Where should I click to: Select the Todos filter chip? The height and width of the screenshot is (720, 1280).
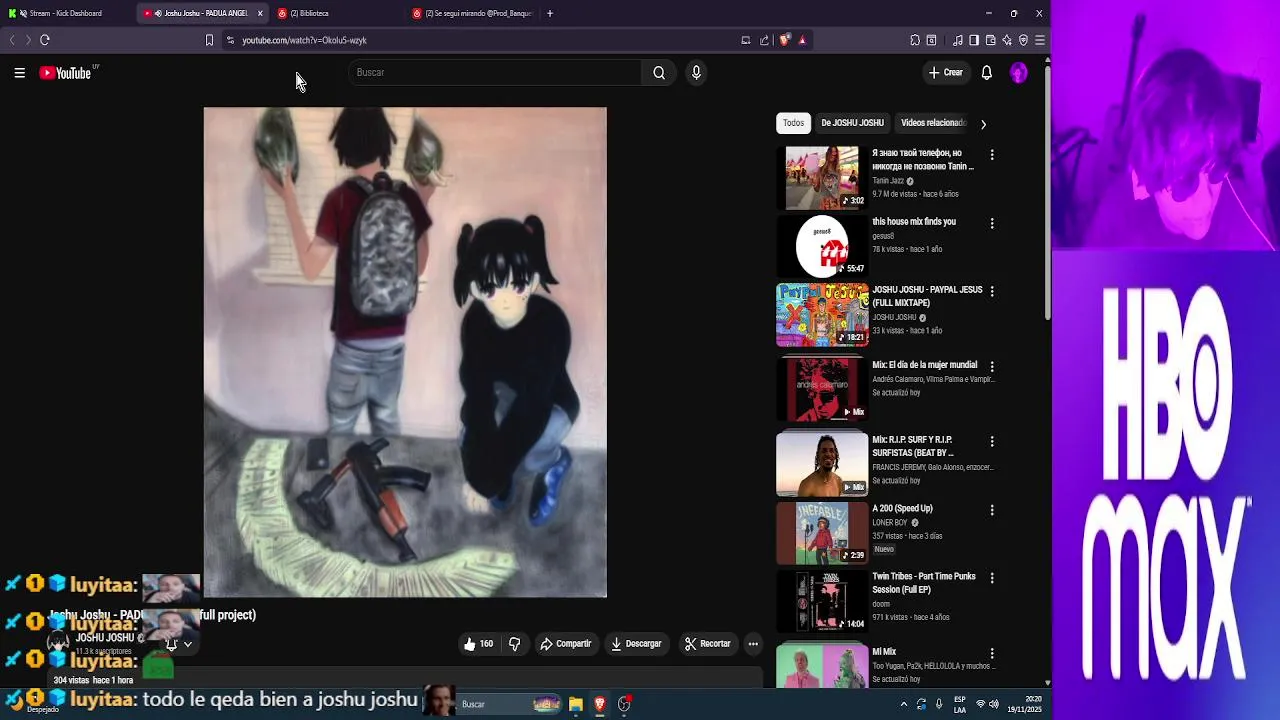(793, 123)
